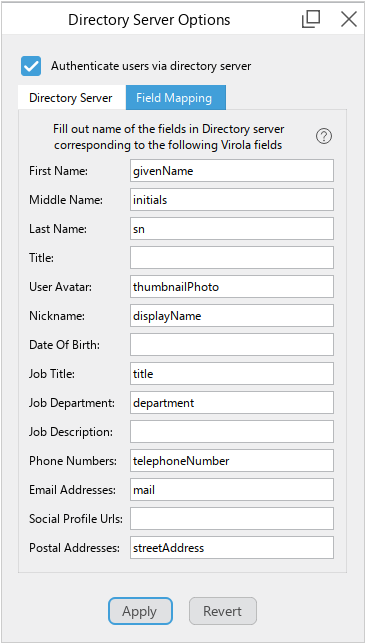Image resolution: width=366 pixels, height=644 pixels.
Task: Click the Postal Addresses streetAddress field
Action: tap(232, 547)
